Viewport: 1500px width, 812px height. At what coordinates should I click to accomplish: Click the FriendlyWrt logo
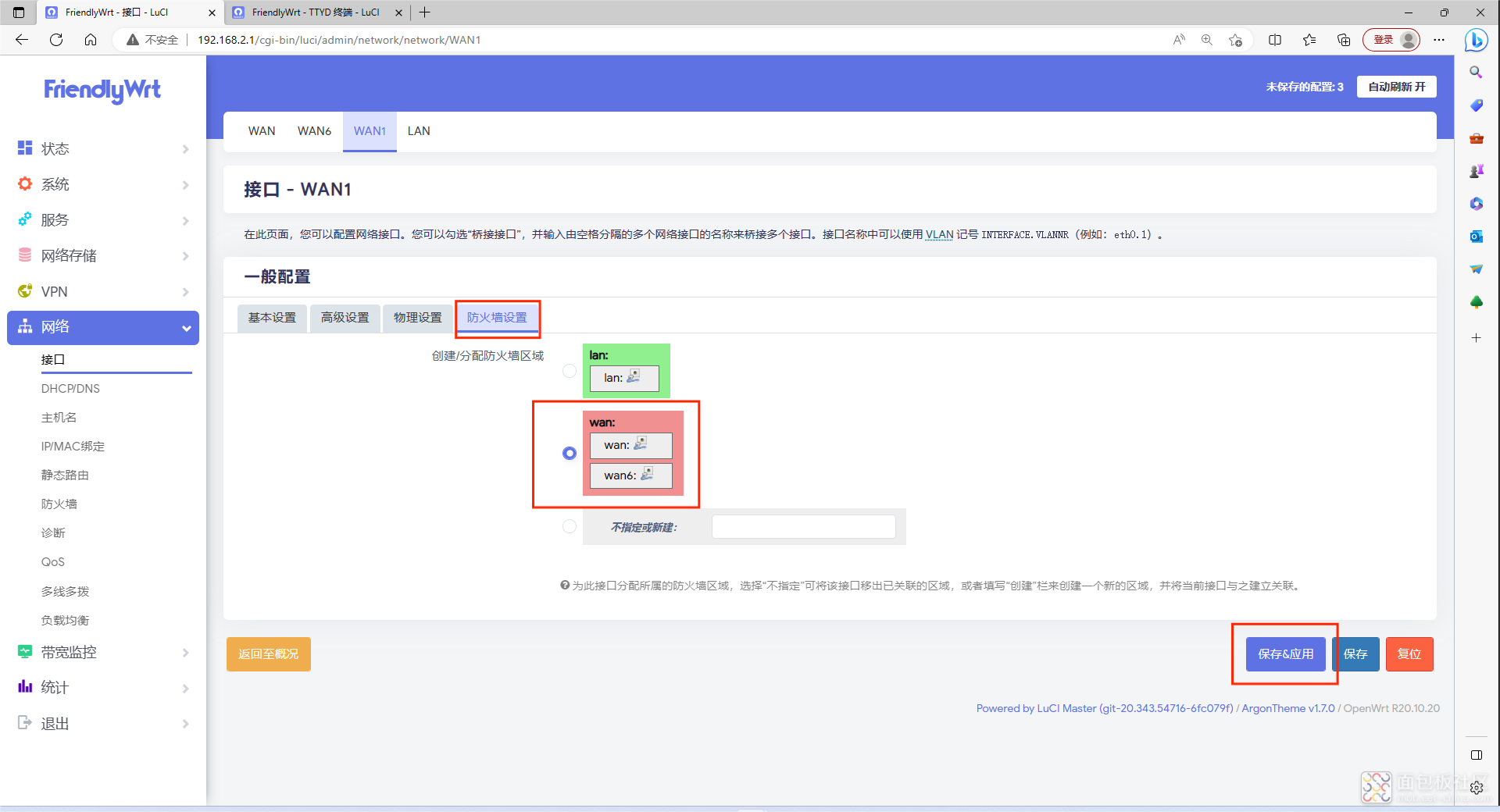click(102, 91)
